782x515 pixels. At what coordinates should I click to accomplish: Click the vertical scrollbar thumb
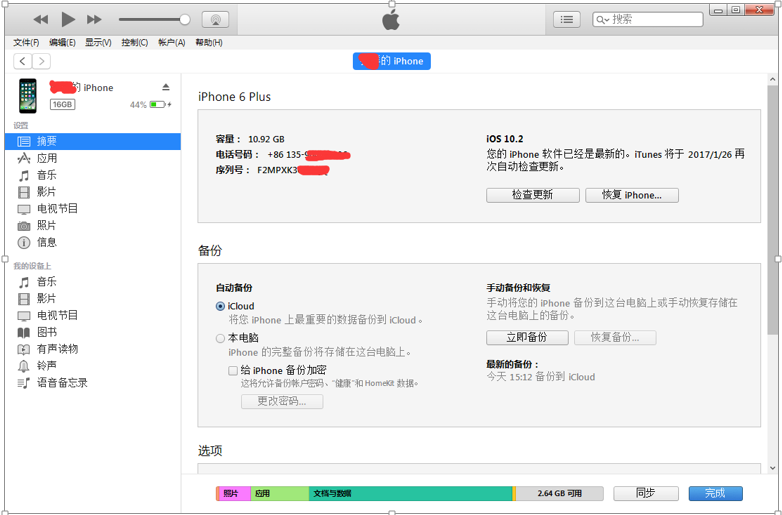(x=773, y=209)
